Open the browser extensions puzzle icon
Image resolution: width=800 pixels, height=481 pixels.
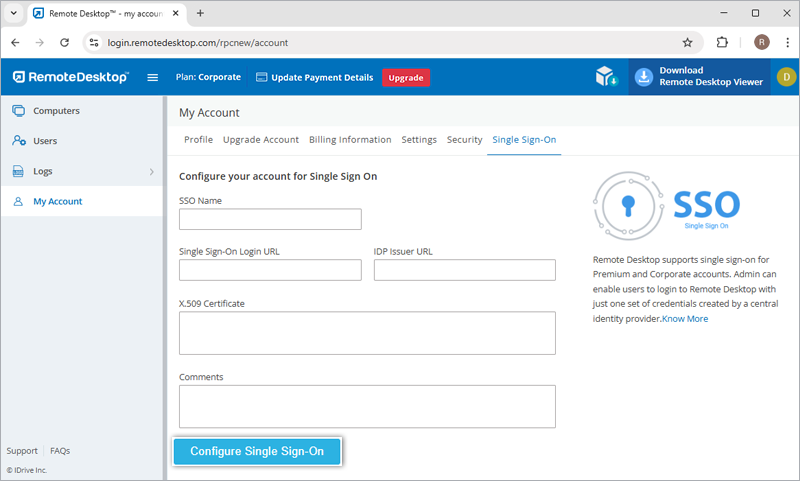click(723, 43)
